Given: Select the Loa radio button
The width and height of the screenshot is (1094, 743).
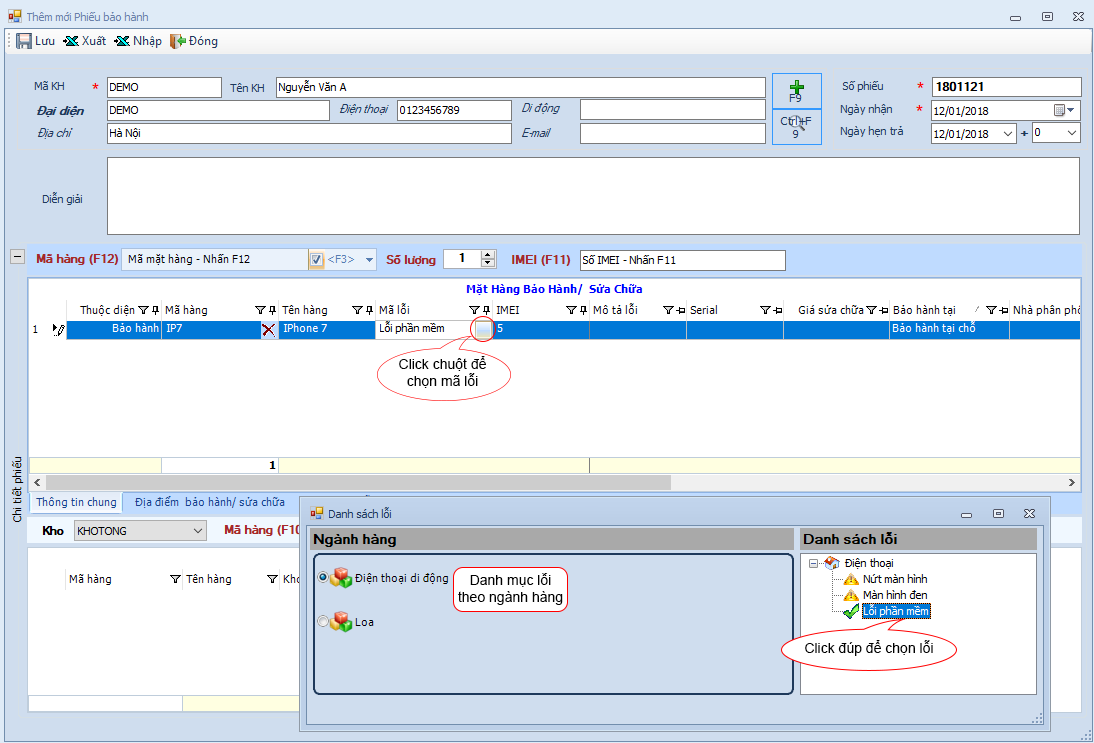Looking at the screenshot, I should [322, 621].
